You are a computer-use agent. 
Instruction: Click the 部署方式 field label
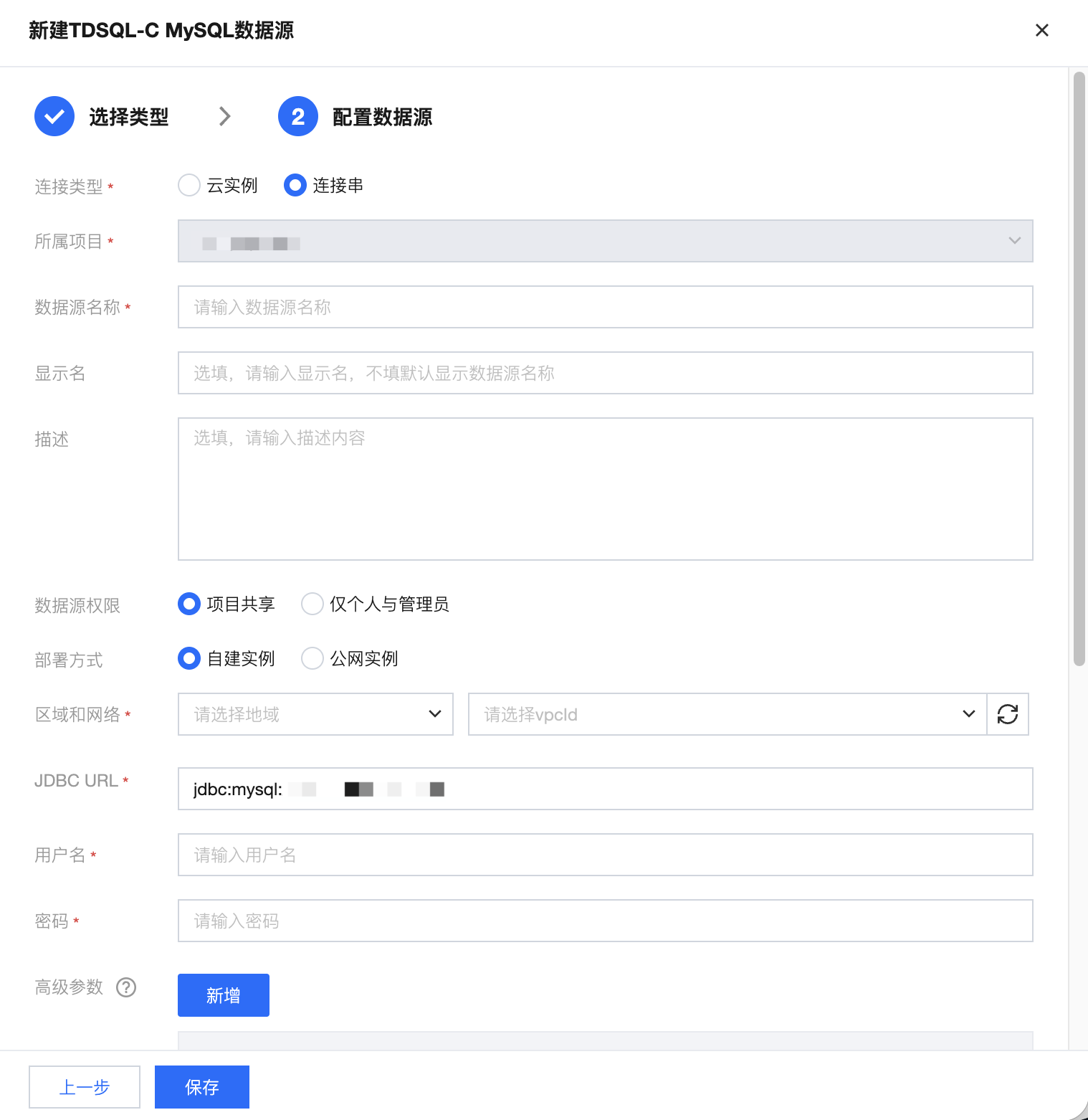pyautogui.click(x=69, y=660)
